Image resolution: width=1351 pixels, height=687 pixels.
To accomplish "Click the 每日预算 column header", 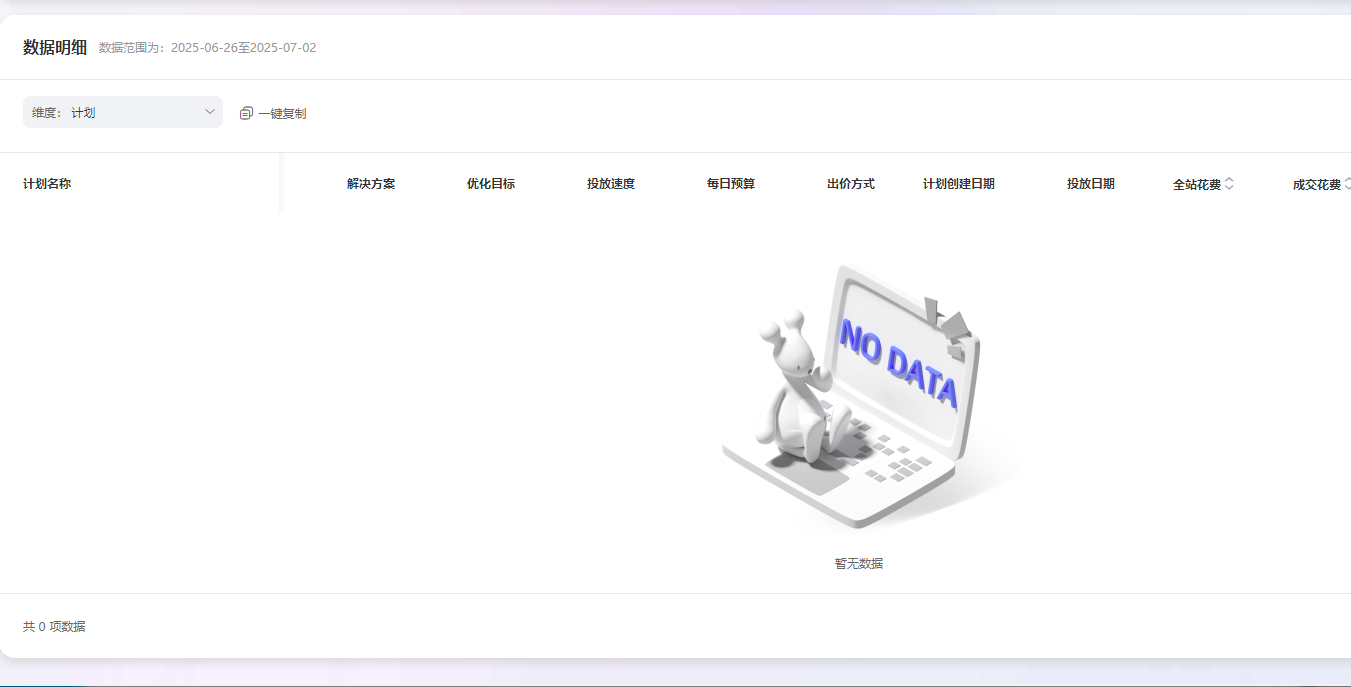I will (x=731, y=184).
